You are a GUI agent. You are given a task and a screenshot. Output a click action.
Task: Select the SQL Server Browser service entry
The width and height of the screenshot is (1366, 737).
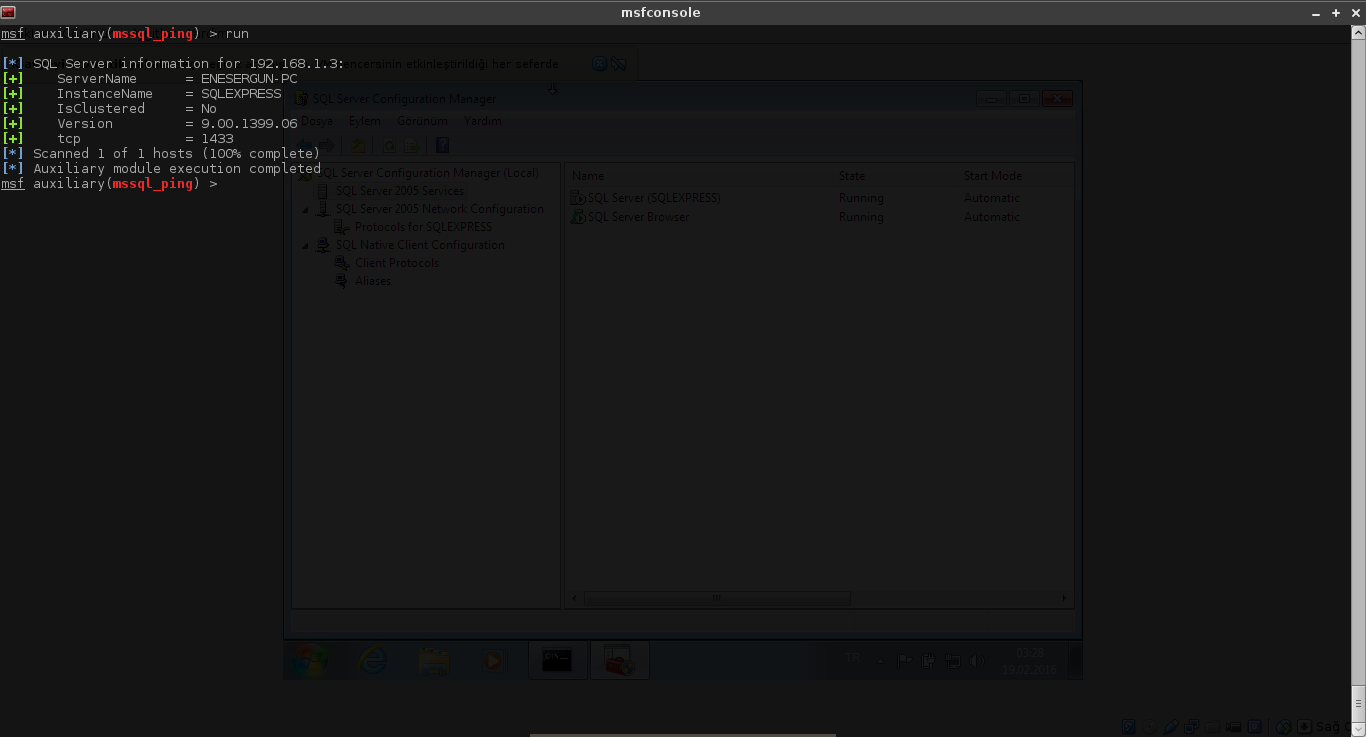click(638, 217)
